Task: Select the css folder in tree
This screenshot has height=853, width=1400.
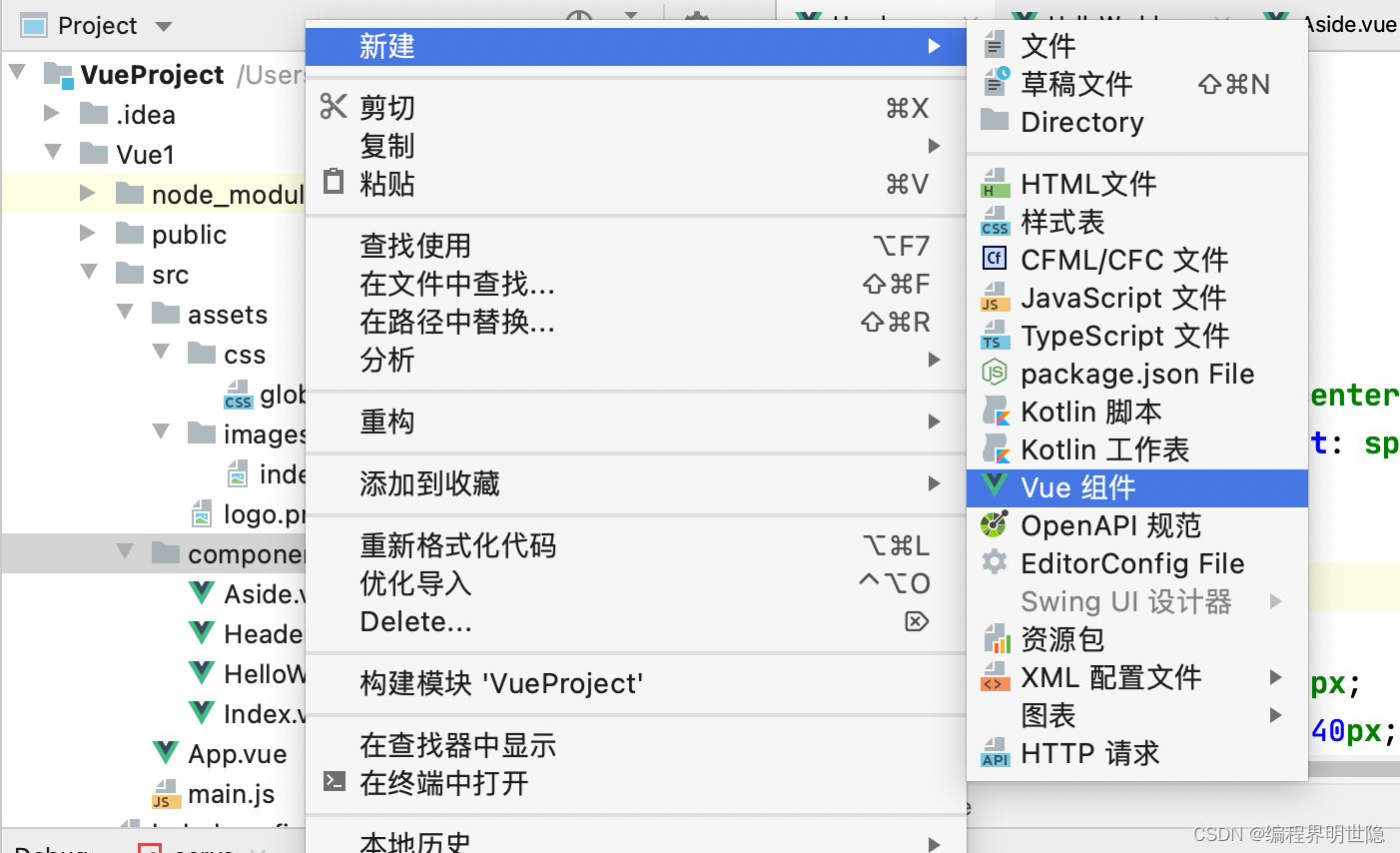Action: [x=245, y=354]
